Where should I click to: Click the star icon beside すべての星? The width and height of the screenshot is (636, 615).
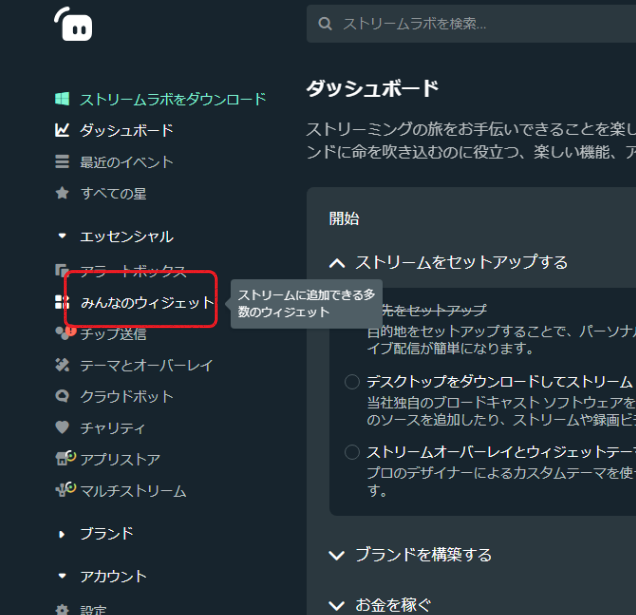[62, 193]
